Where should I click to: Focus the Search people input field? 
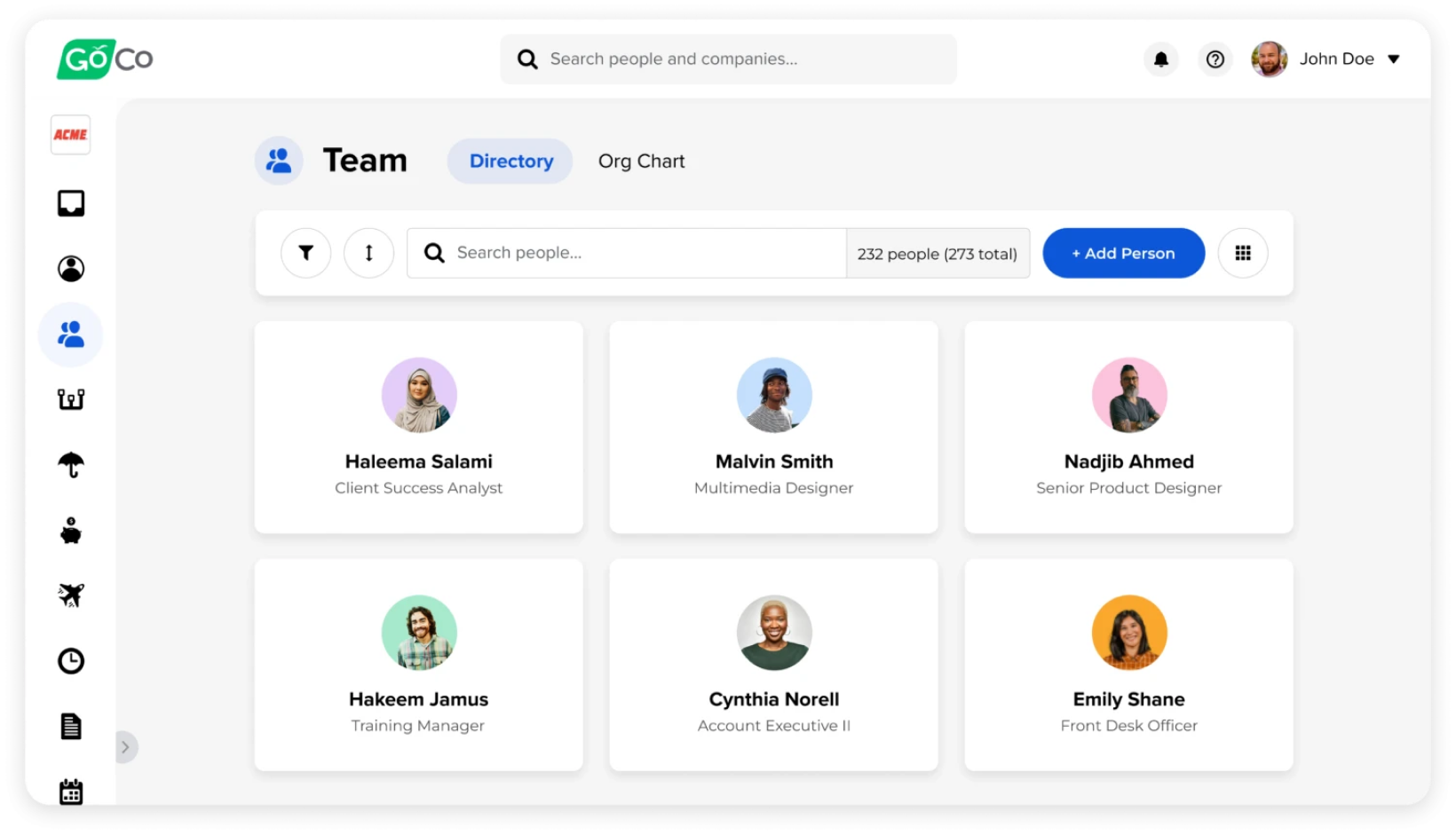pyautogui.click(x=627, y=253)
